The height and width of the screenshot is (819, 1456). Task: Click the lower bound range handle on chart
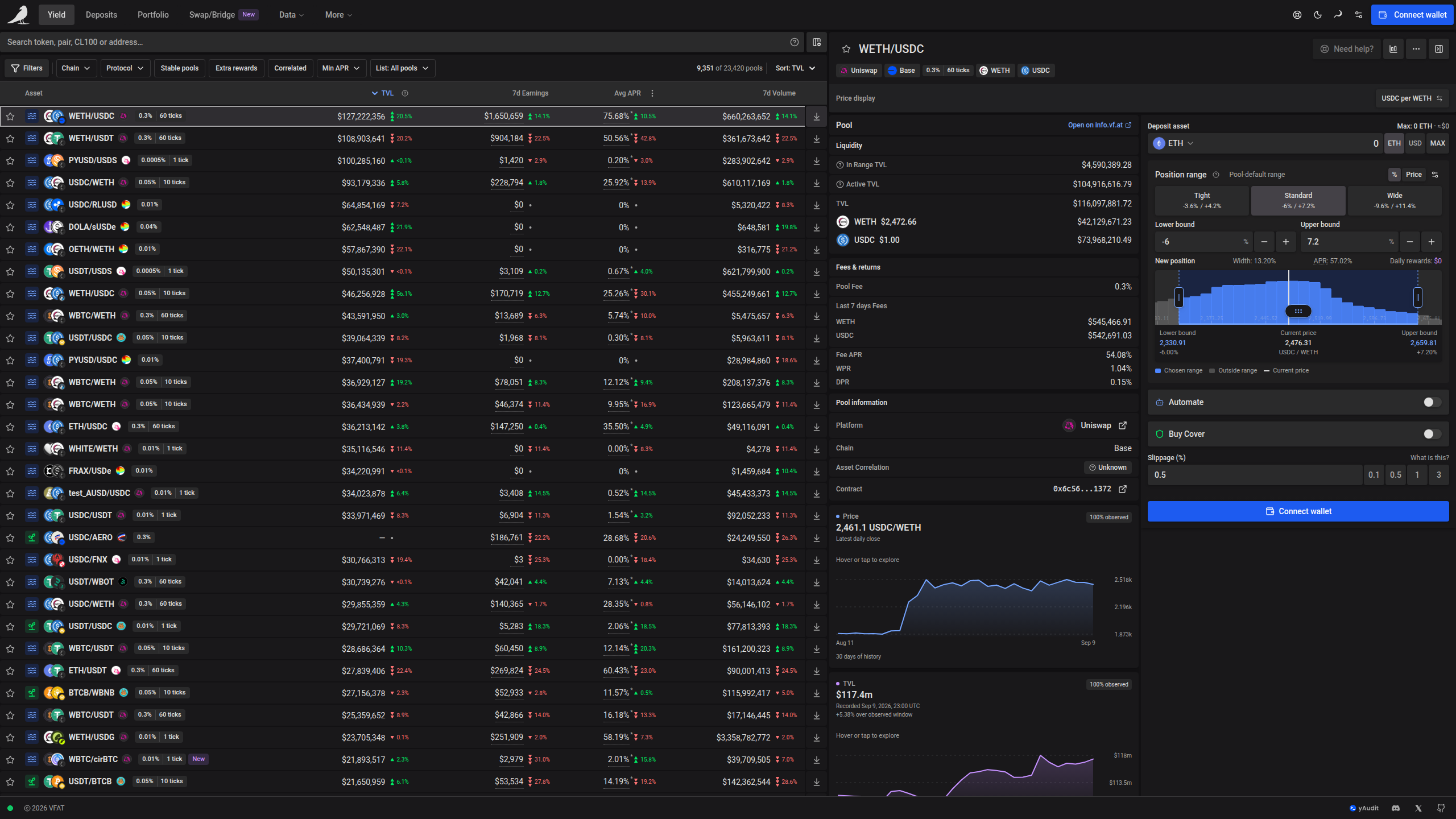(1179, 297)
